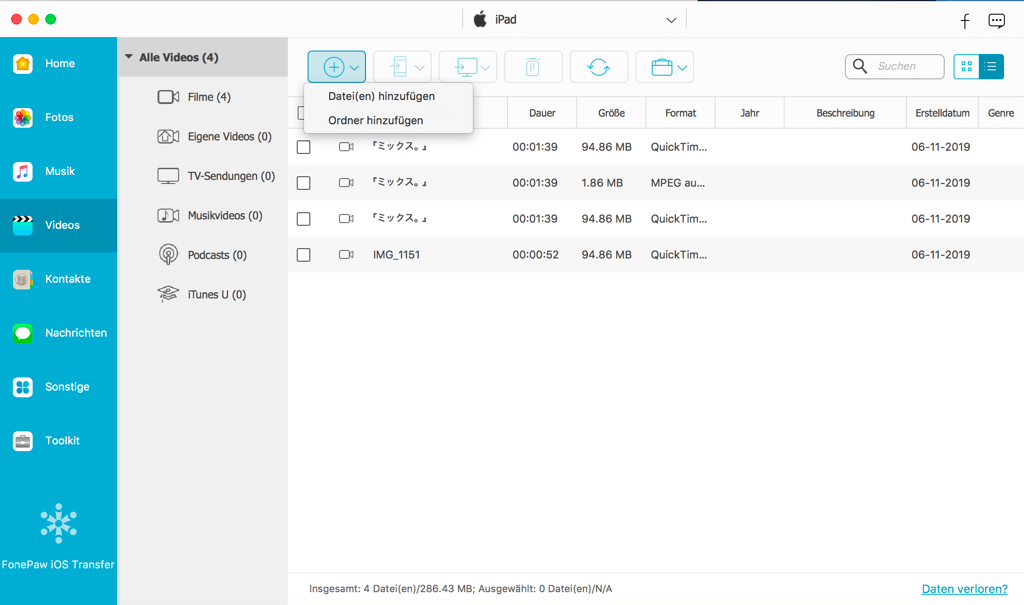Viewport: 1024px width, 605px height.
Task: Click the Home sidebar icon
Action: [23, 63]
